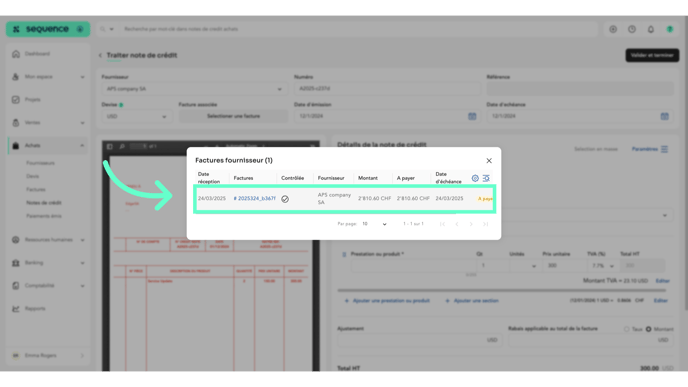
Task: Click APS company SA cell in invoice row
Action: coord(334,198)
